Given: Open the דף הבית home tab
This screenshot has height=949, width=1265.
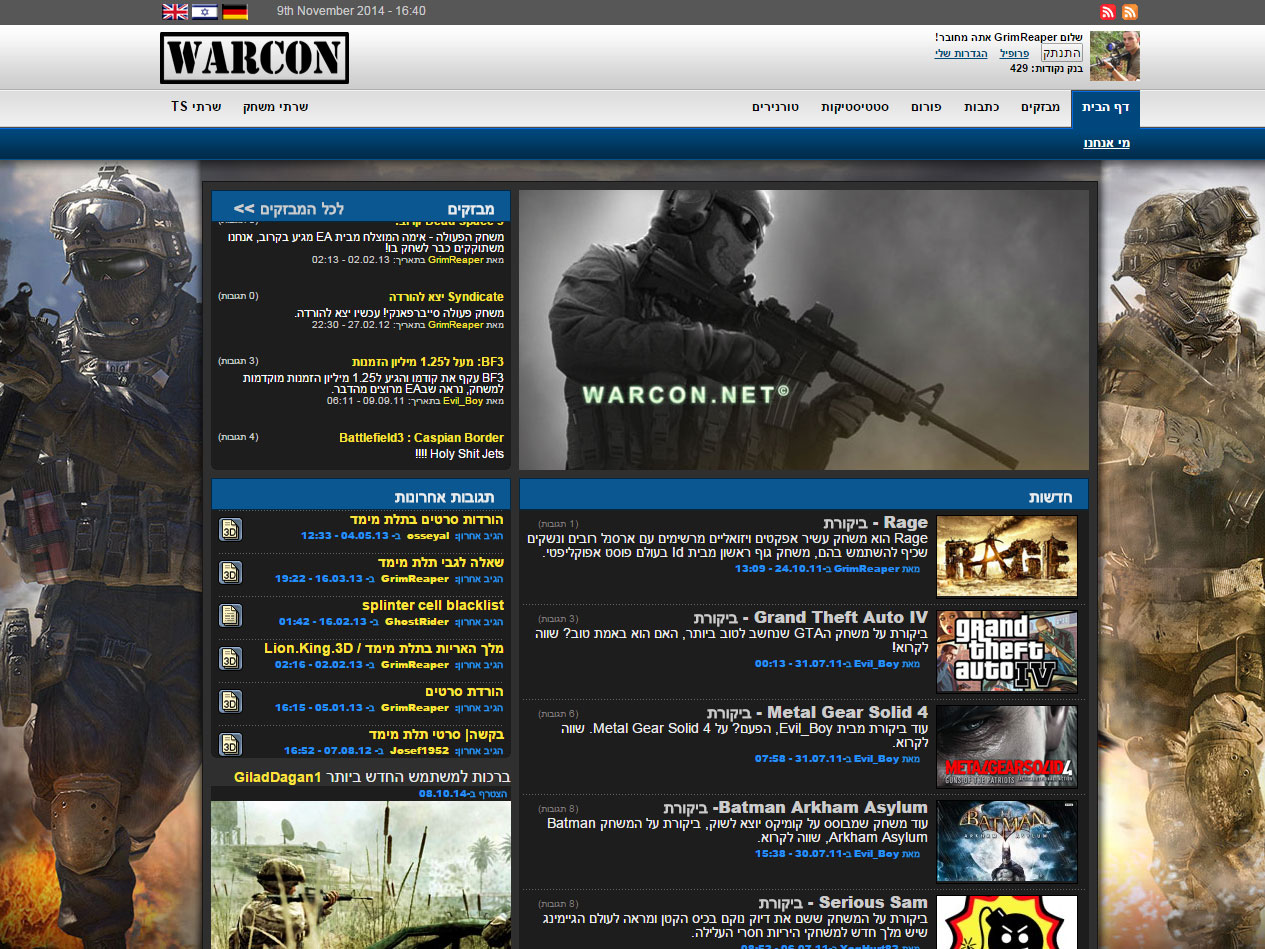Looking at the screenshot, I should 1105,107.
